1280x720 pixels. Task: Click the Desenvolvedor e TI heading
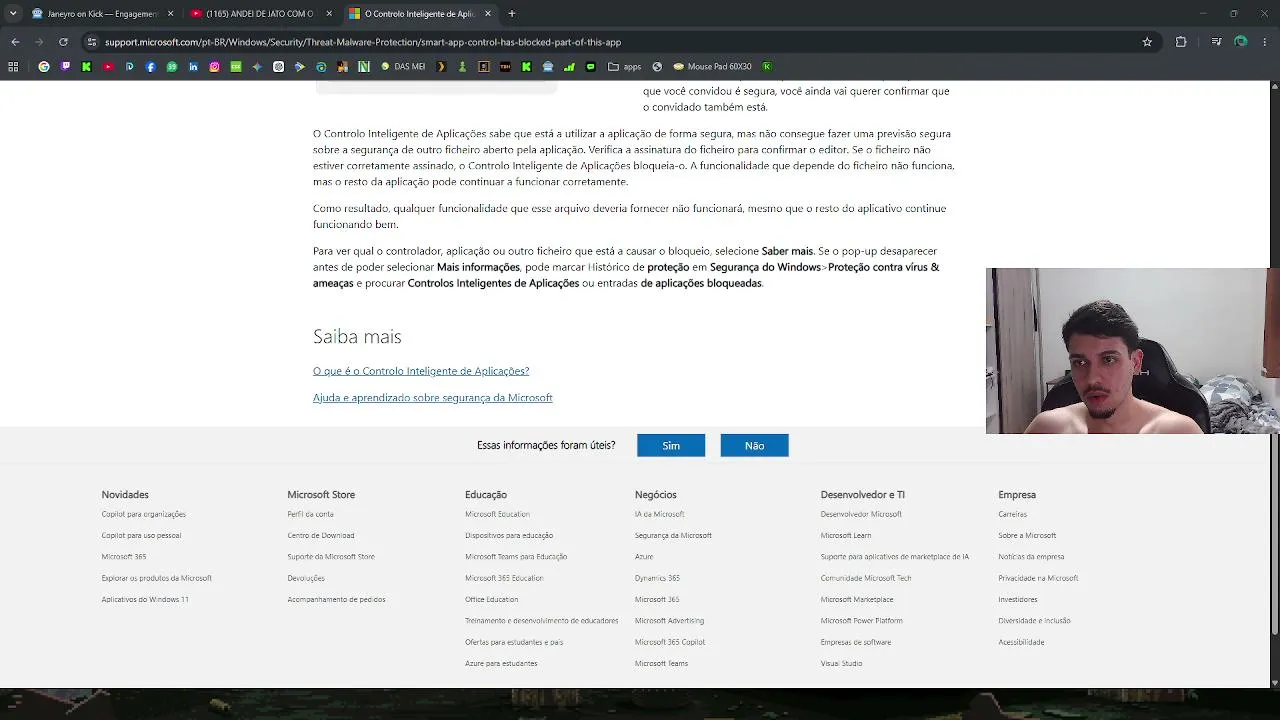point(862,495)
